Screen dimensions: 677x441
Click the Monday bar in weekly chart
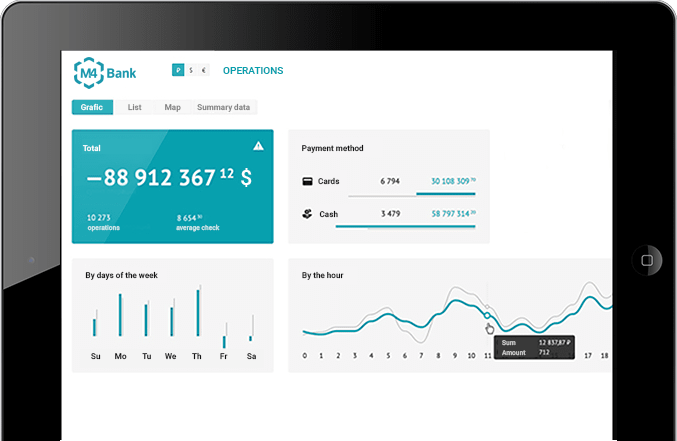(120, 314)
